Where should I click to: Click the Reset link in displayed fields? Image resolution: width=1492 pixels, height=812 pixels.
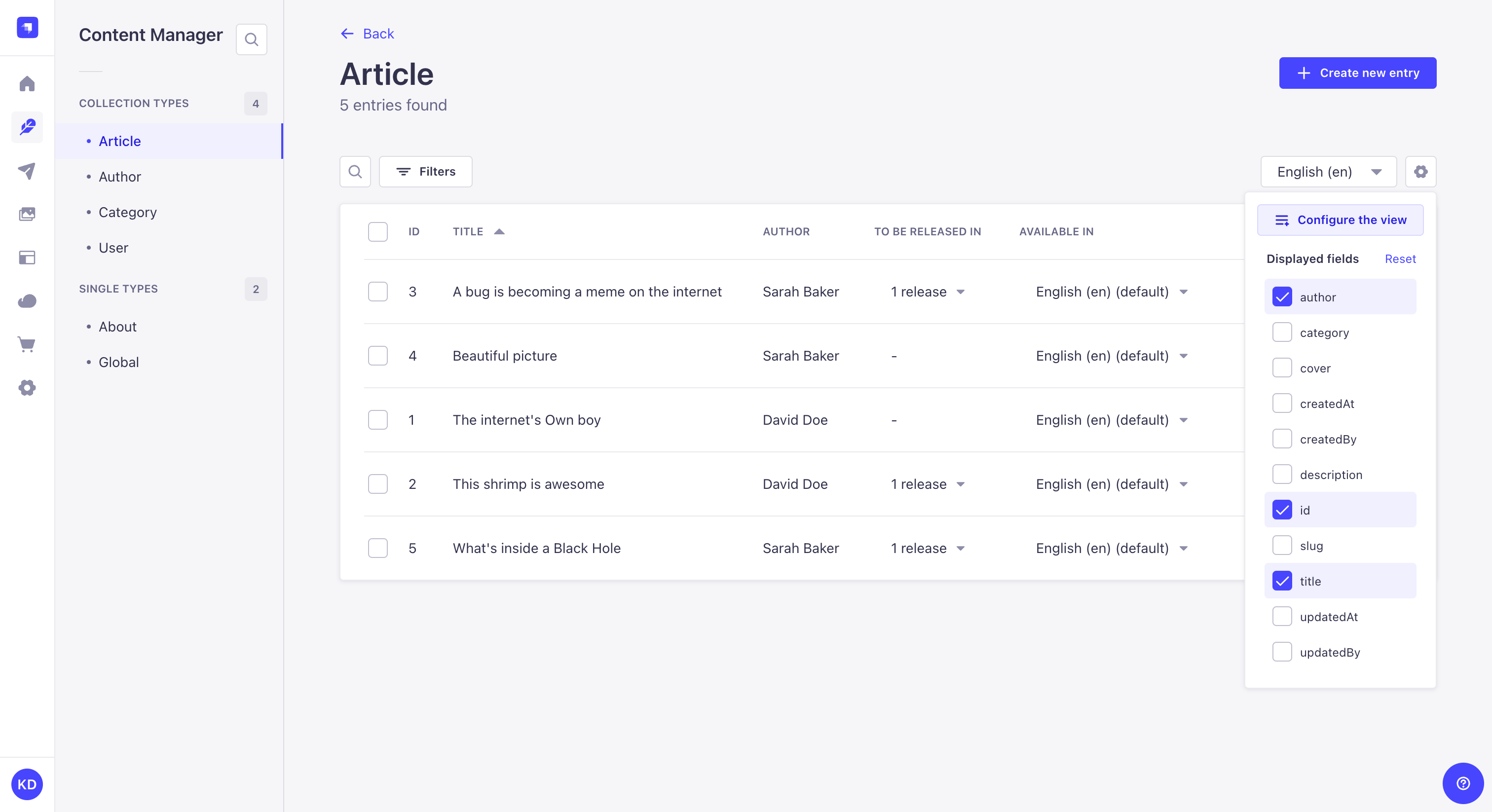(x=1400, y=259)
